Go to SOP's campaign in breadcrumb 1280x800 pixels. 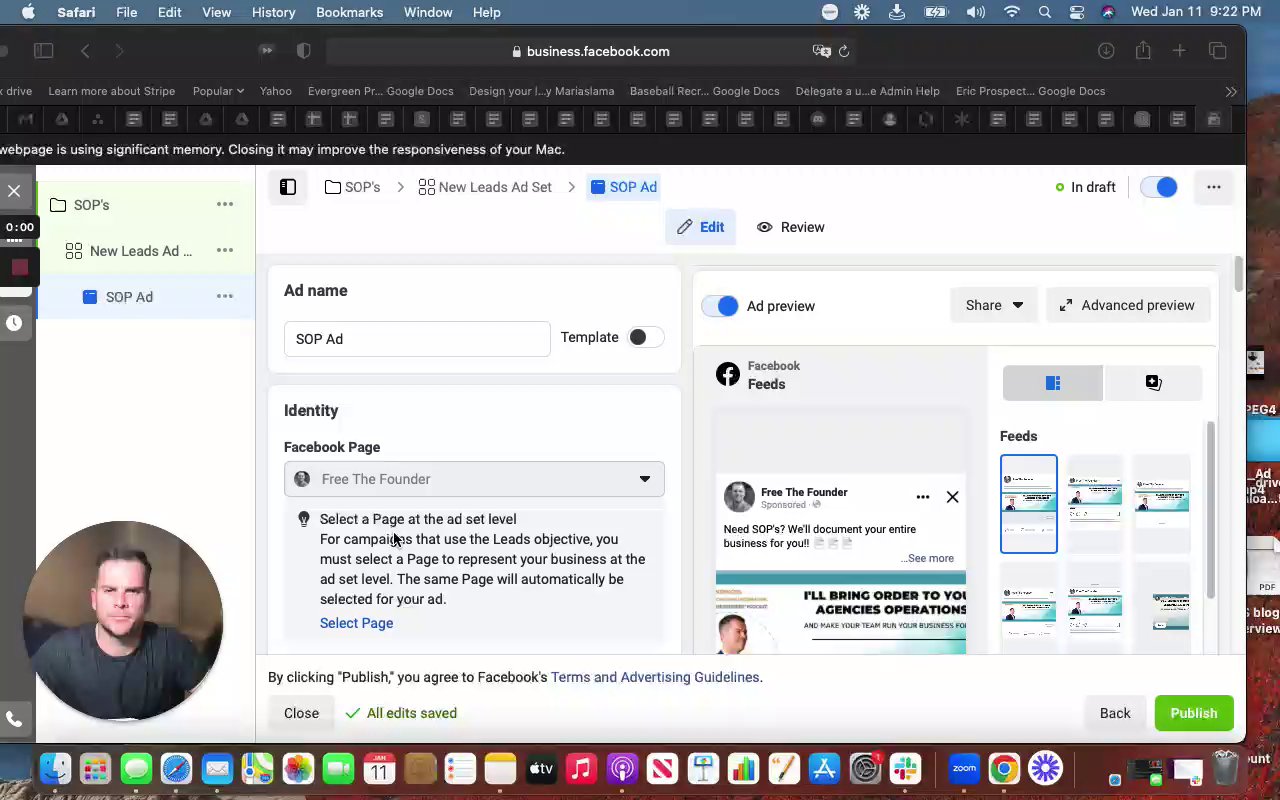pyautogui.click(x=352, y=187)
